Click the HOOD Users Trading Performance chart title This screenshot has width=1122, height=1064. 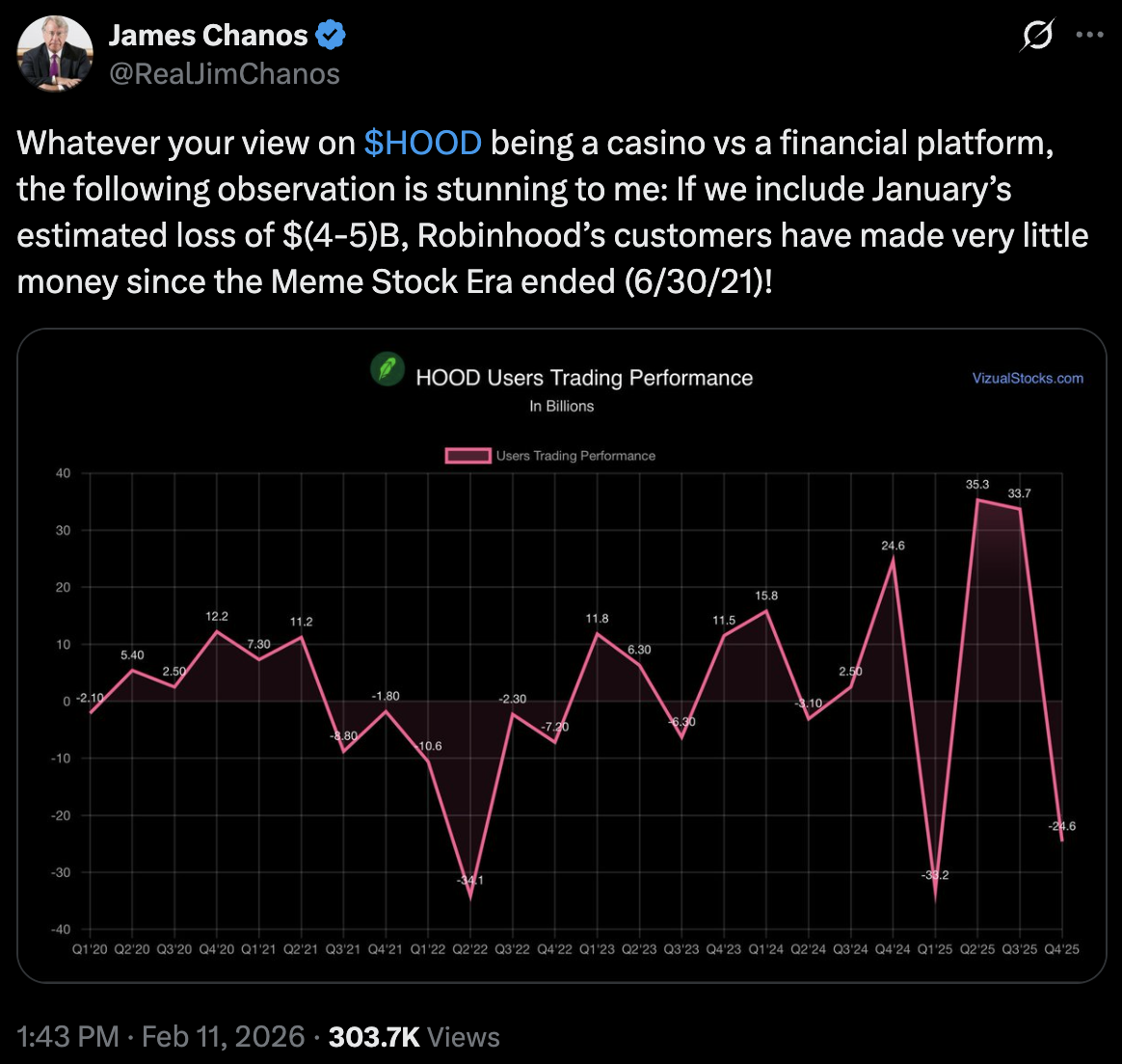pos(584,378)
